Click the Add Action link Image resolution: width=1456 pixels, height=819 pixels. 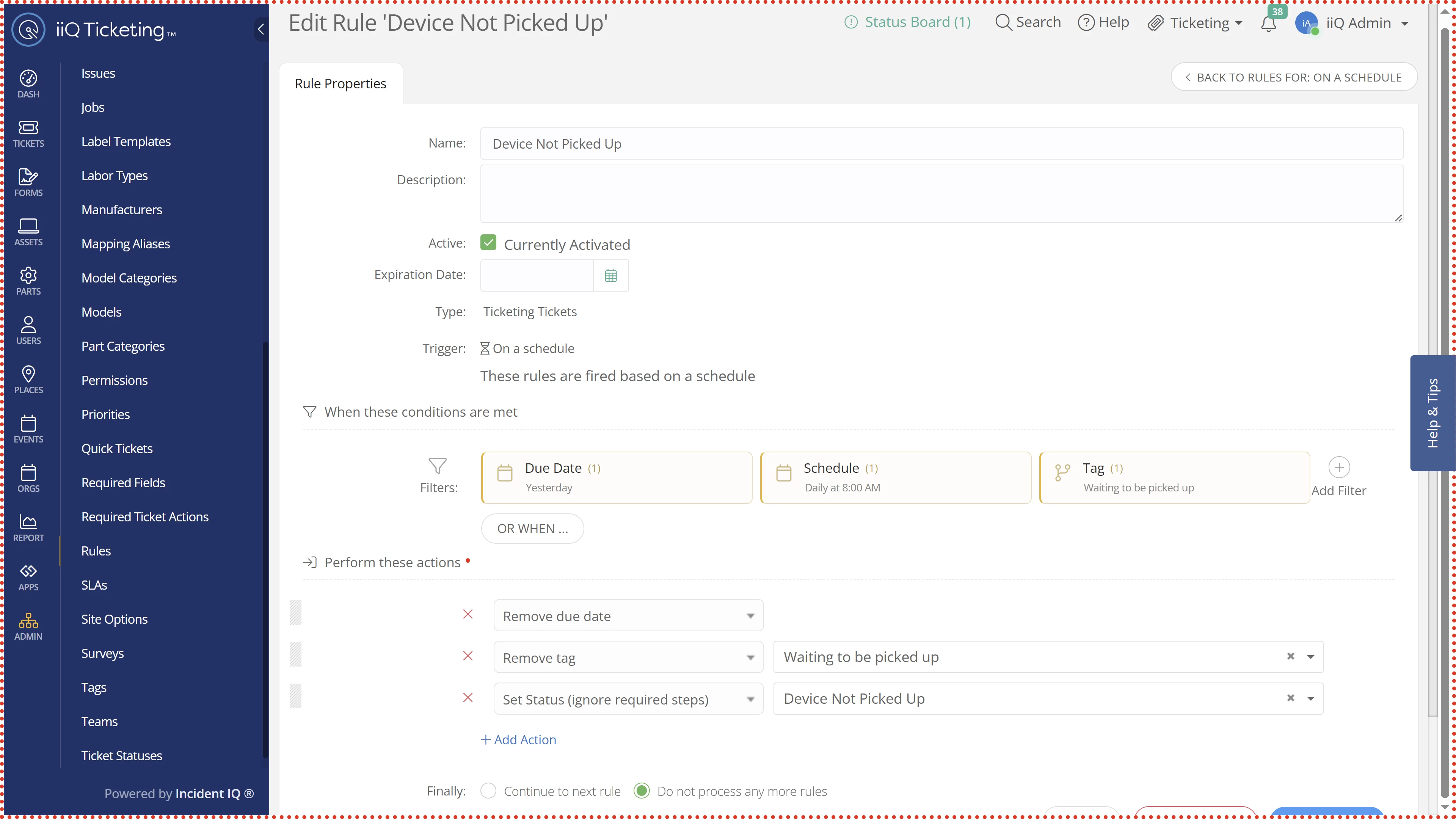[518, 739]
